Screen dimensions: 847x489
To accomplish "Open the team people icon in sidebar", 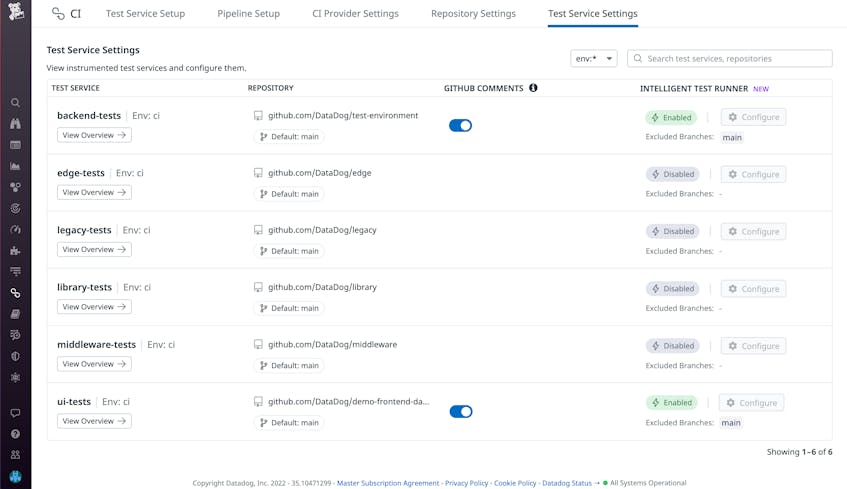I will click(x=15, y=455).
